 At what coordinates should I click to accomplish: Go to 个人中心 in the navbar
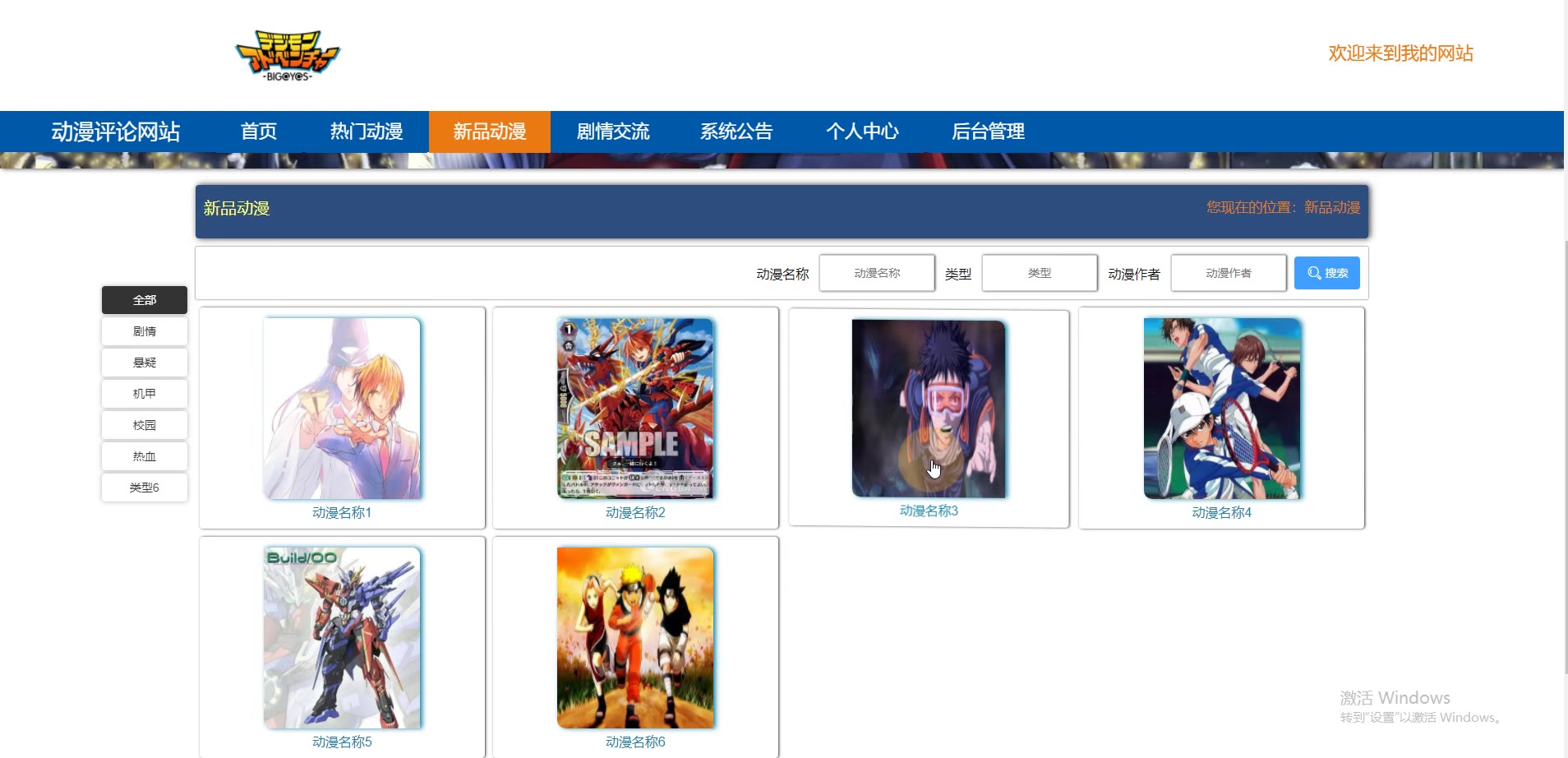pyautogui.click(x=862, y=132)
